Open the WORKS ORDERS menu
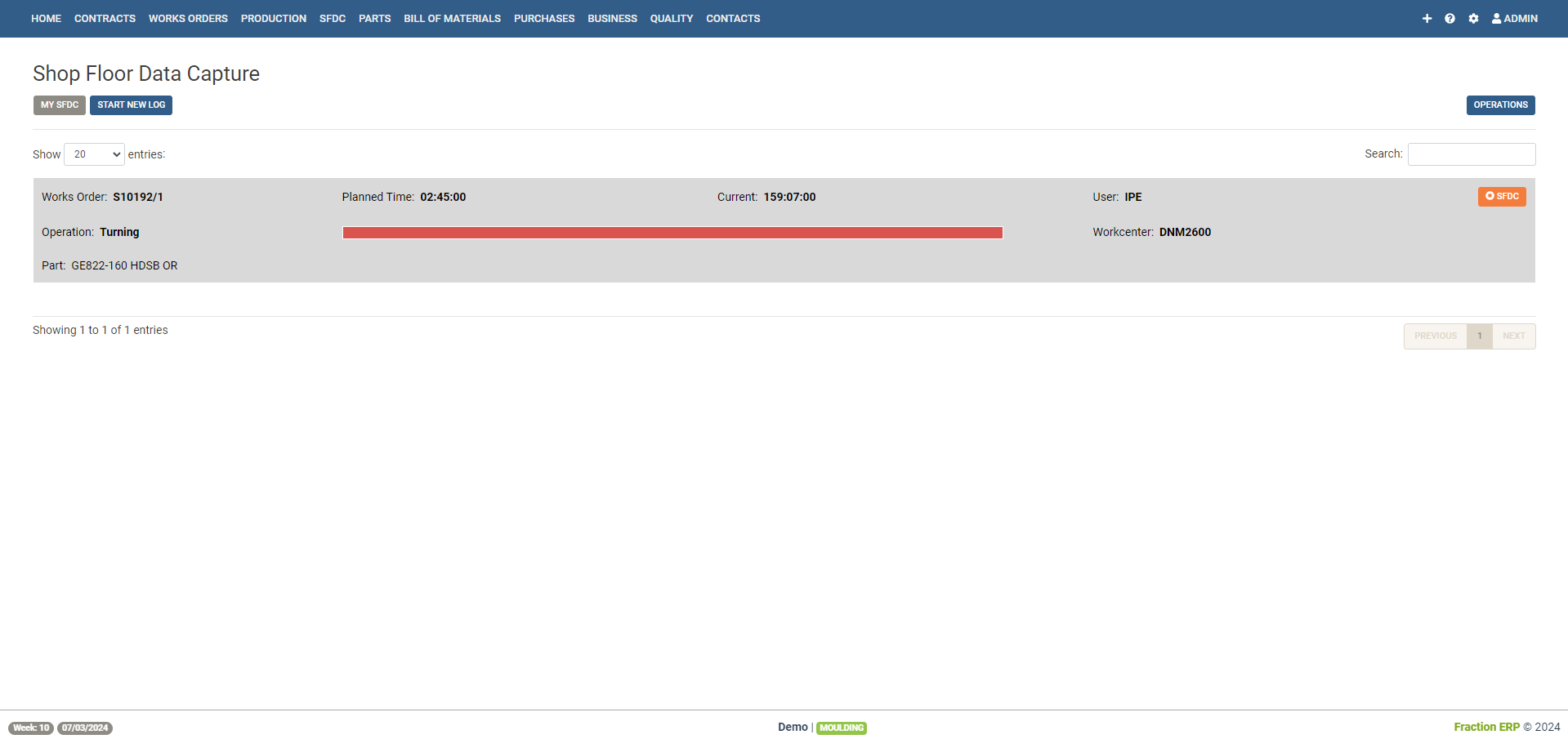This screenshot has height=739, width=1568. (x=187, y=18)
